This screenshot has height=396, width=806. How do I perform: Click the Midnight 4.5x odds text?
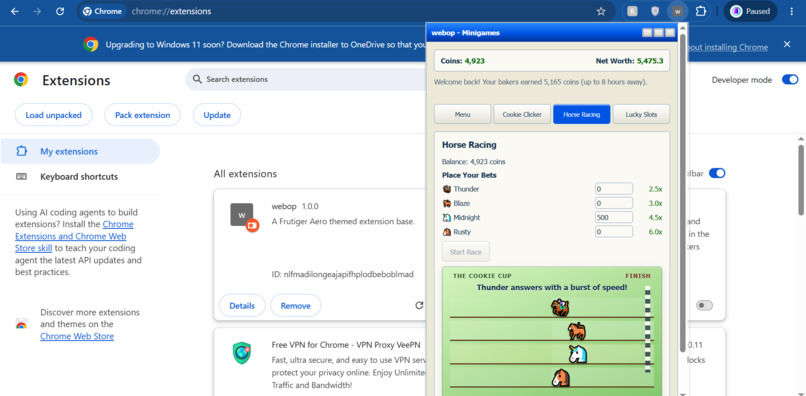click(655, 218)
